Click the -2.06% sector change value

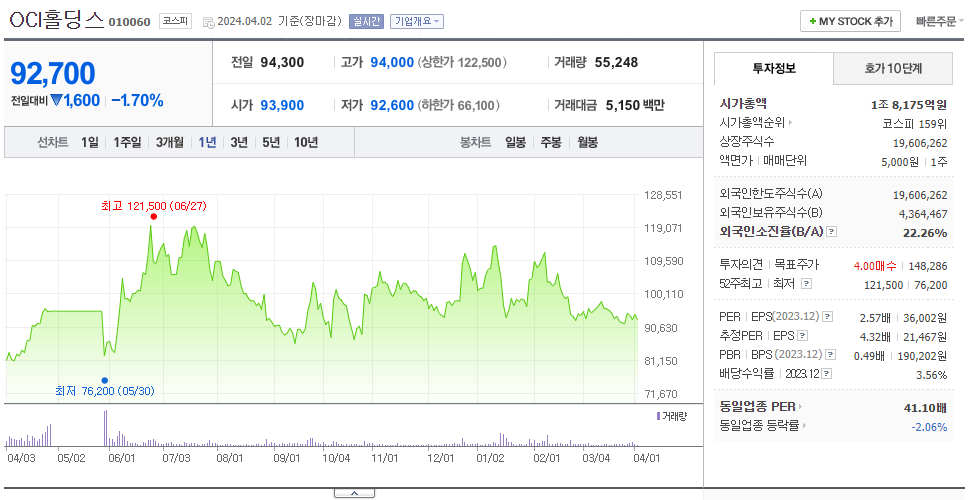(x=929, y=427)
